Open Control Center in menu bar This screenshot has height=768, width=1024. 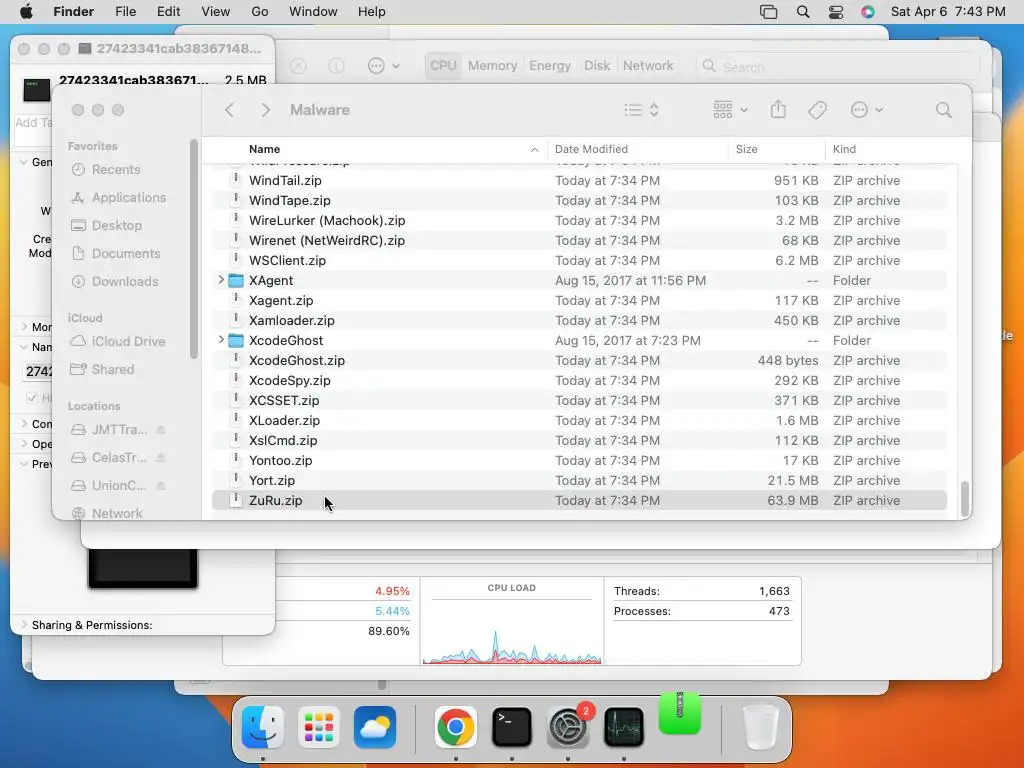pyautogui.click(x=835, y=12)
